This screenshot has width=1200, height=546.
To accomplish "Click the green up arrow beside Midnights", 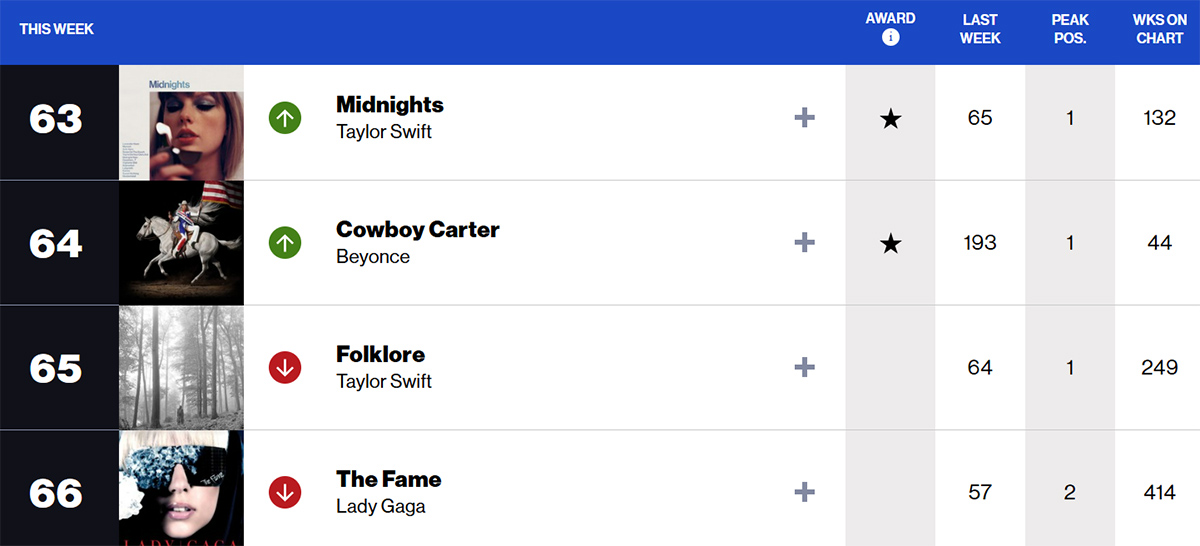I will pyautogui.click(x=285, y=119).
